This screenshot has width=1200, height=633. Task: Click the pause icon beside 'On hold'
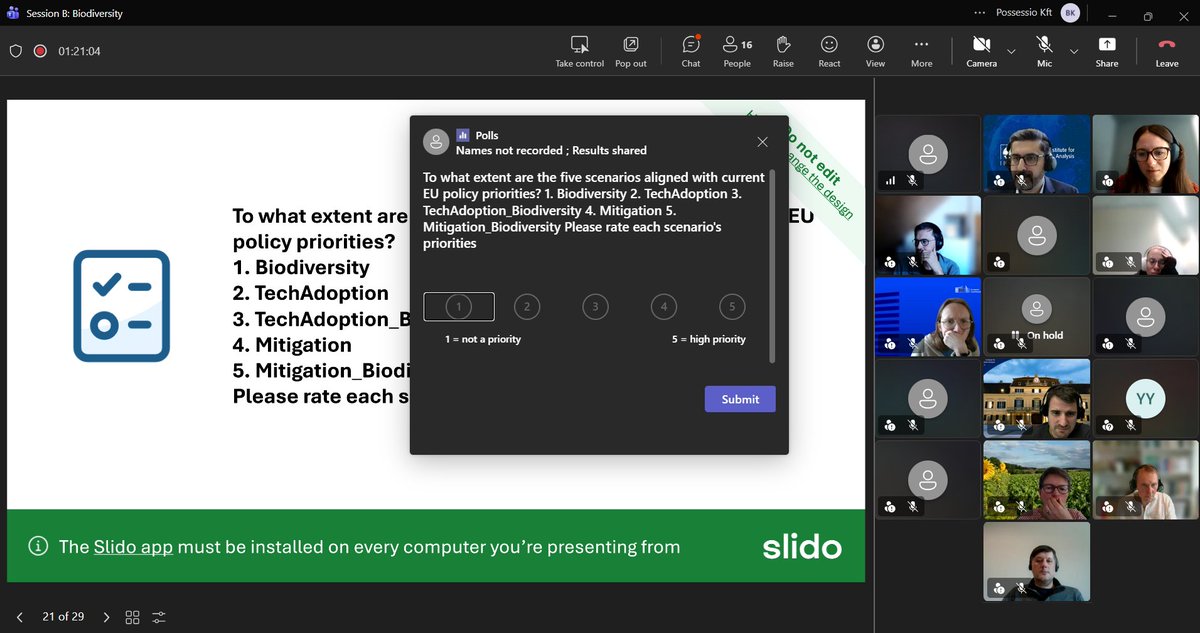(x=1015, y=336)
